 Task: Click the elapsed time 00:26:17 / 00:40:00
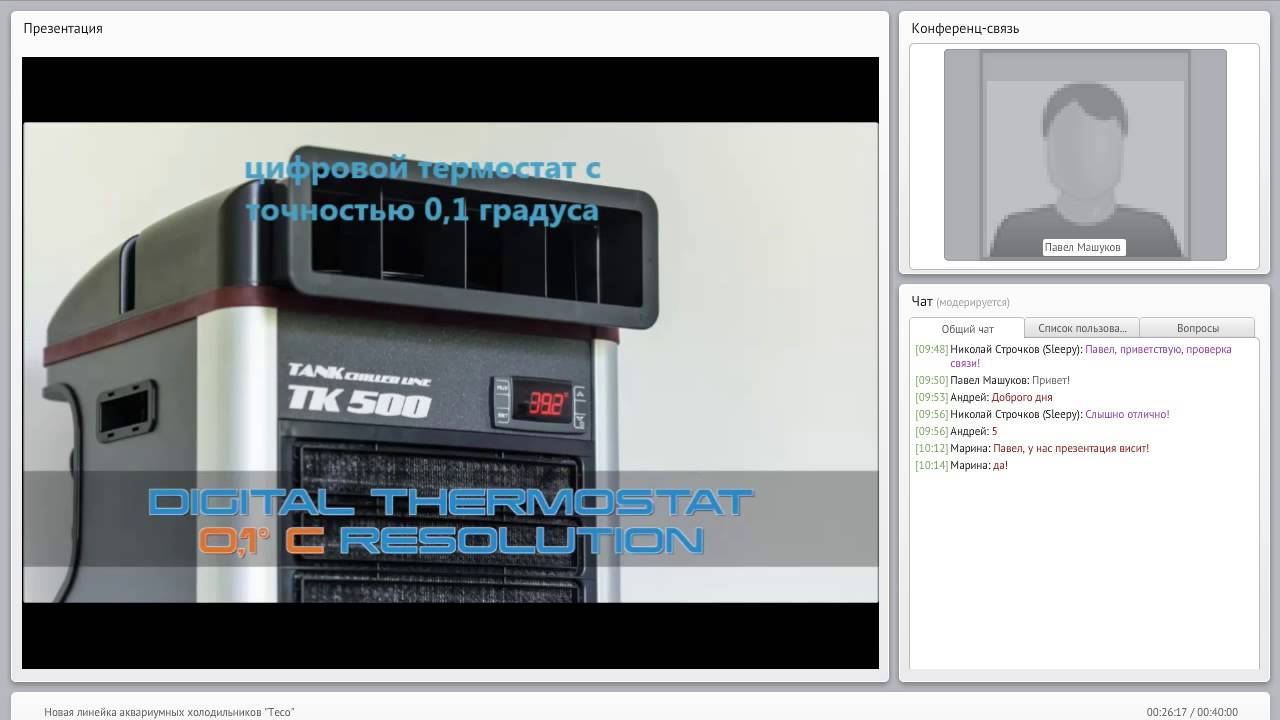1192,712
